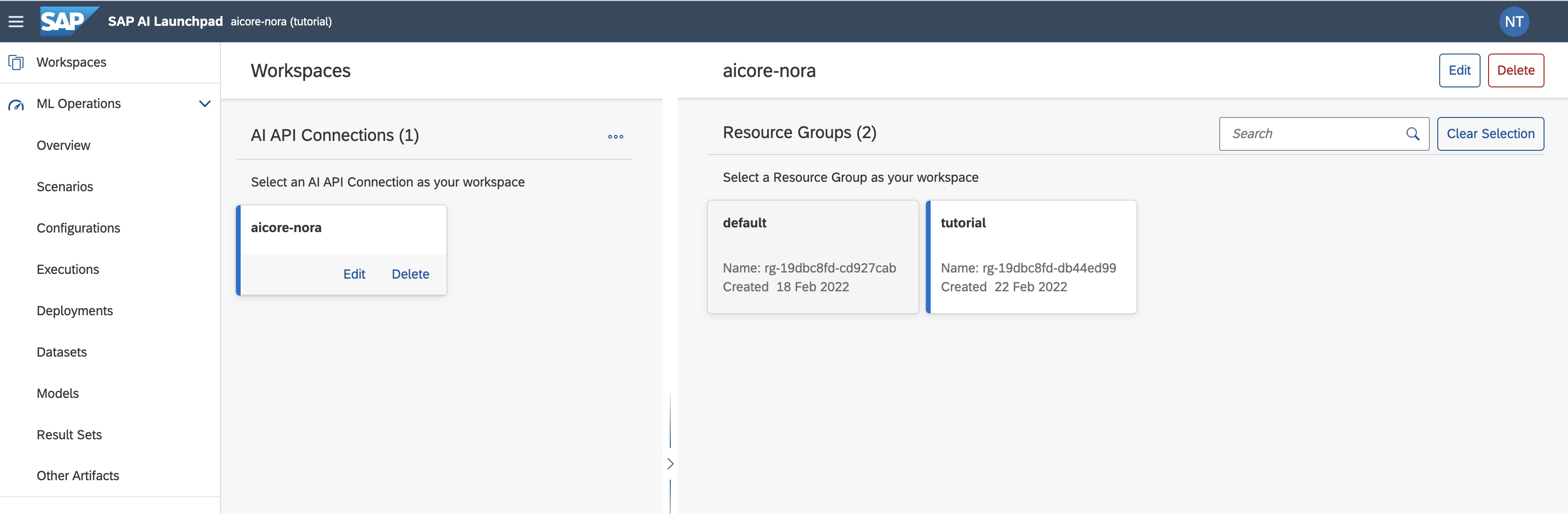Click 'Name: rg-19dbc8fd-db44ed99' text

coord(1028,268)
